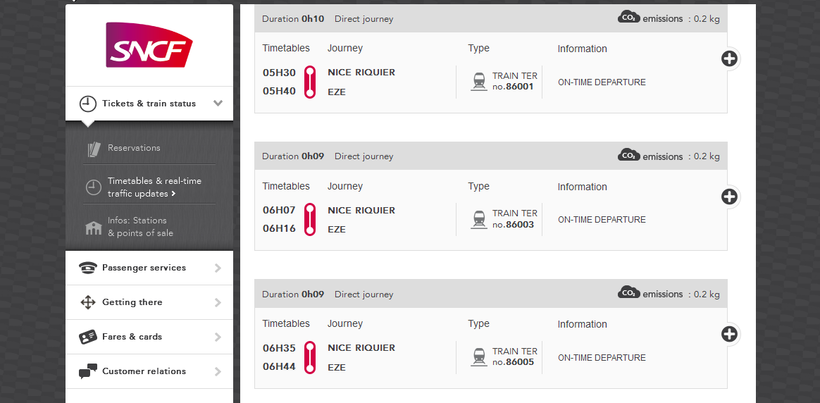Open Infos: Stations & points of sale
Screen dimensions: 820x403
click(139, 227)
